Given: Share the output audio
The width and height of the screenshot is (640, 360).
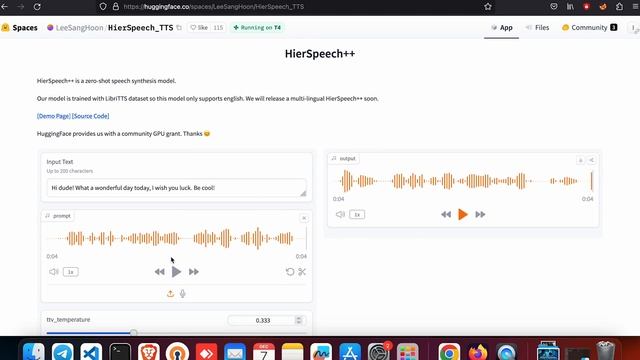Looking at the screenshot, I should [591, 160].
